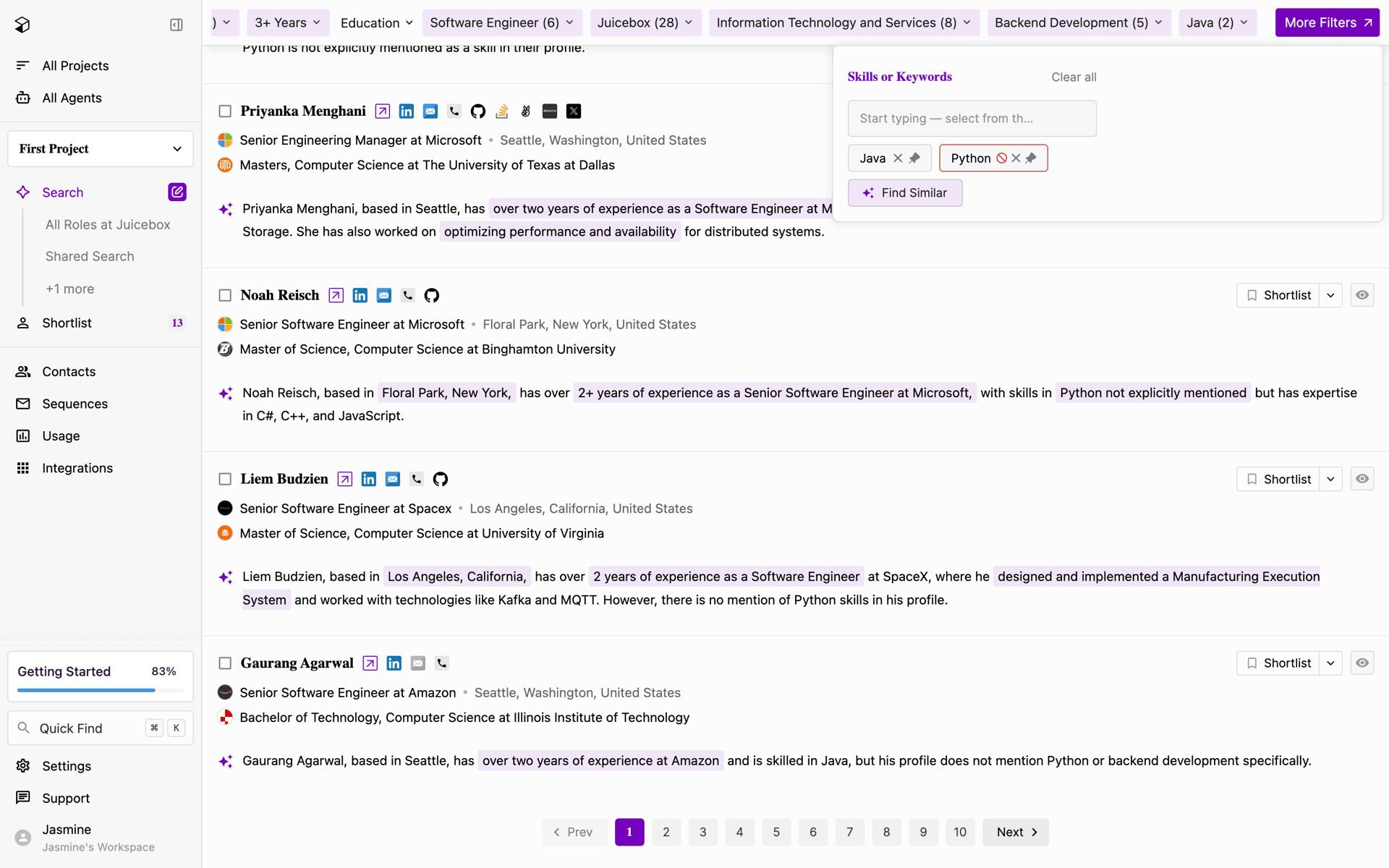Click the exclude icon on Python tag

pyautogui.click(x=1002, y=158)
